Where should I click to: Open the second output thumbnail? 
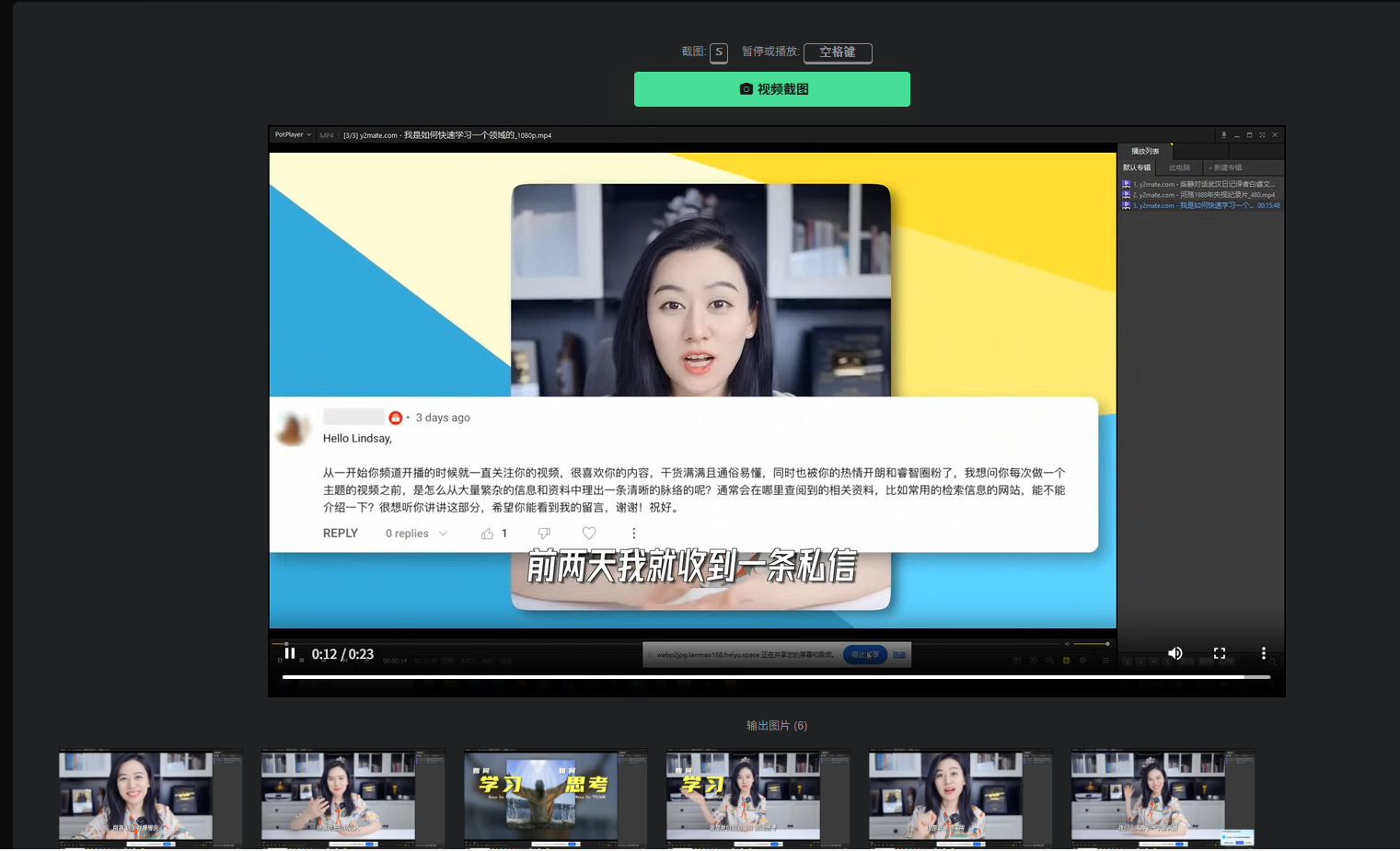coord(353,798)
